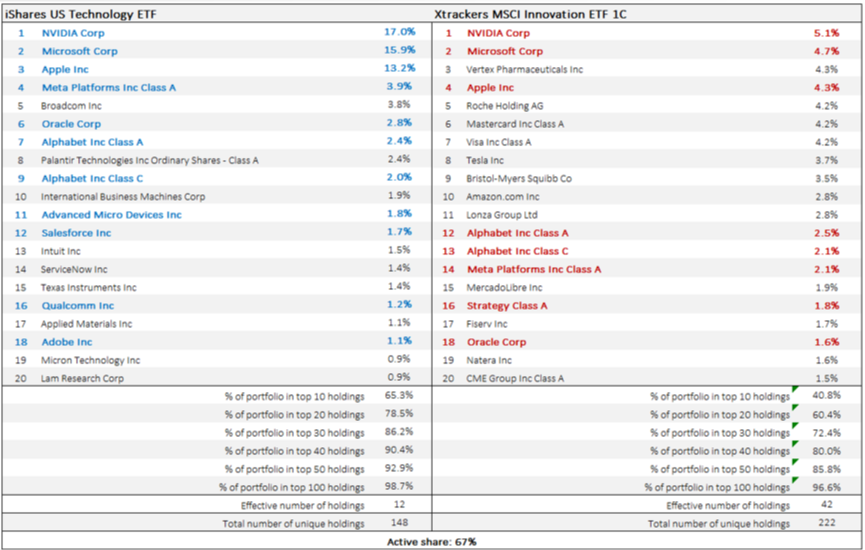
Task: Click Oracle Corp ranked 6
Action: pyautogui.click(x=71, y=124)
